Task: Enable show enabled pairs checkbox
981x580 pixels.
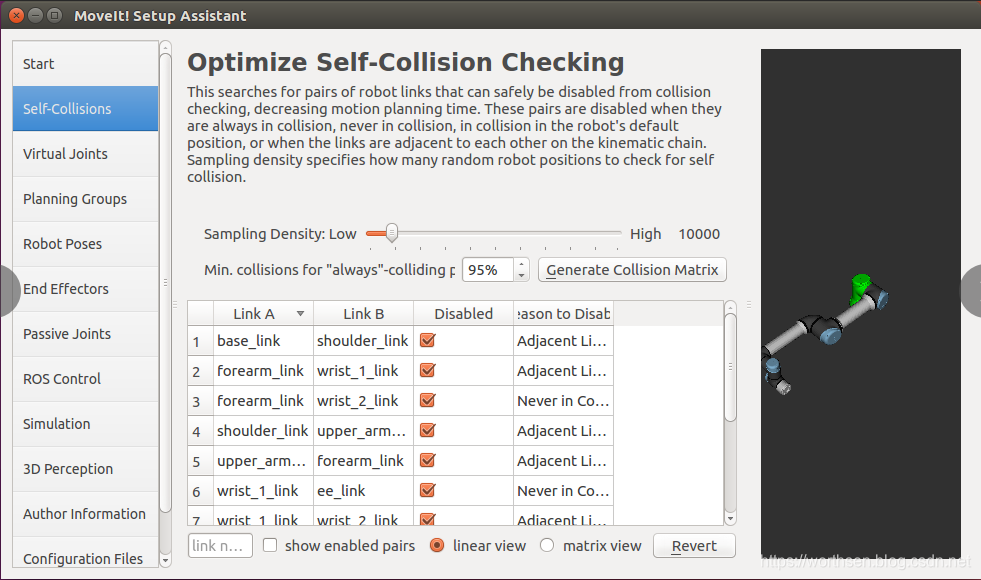Action: (270, 546)
